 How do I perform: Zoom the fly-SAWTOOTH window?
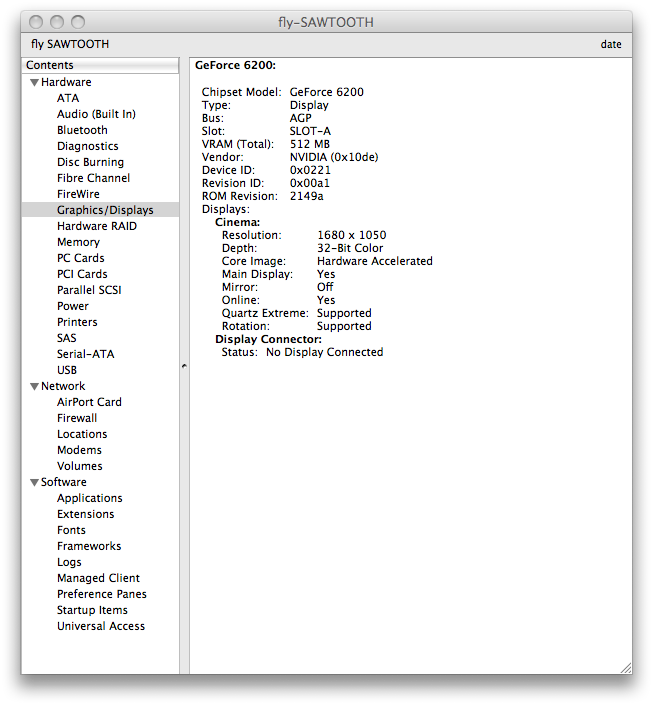coord(78,22)
